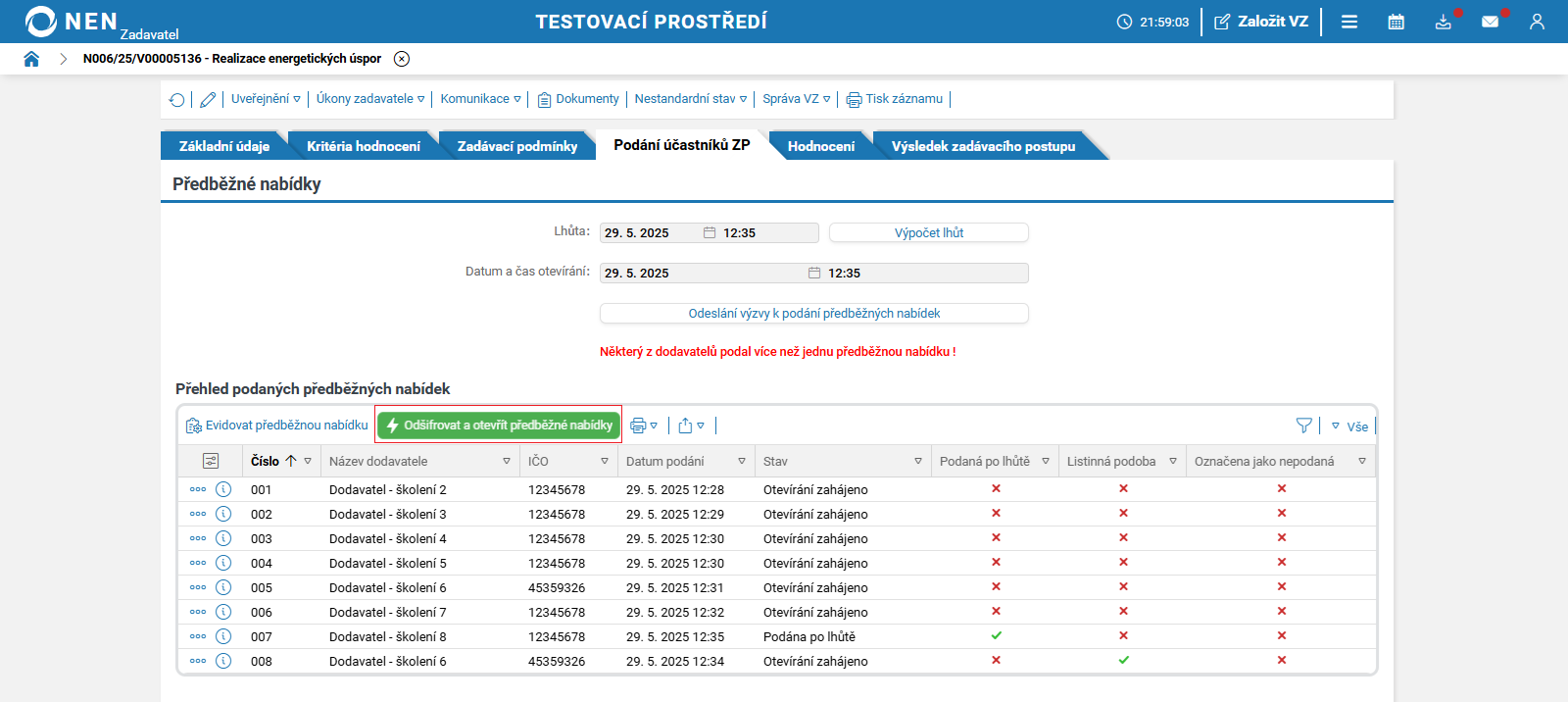Open the hamburger menu icon
The image size is (1568, 702).
pos(1349,22)
